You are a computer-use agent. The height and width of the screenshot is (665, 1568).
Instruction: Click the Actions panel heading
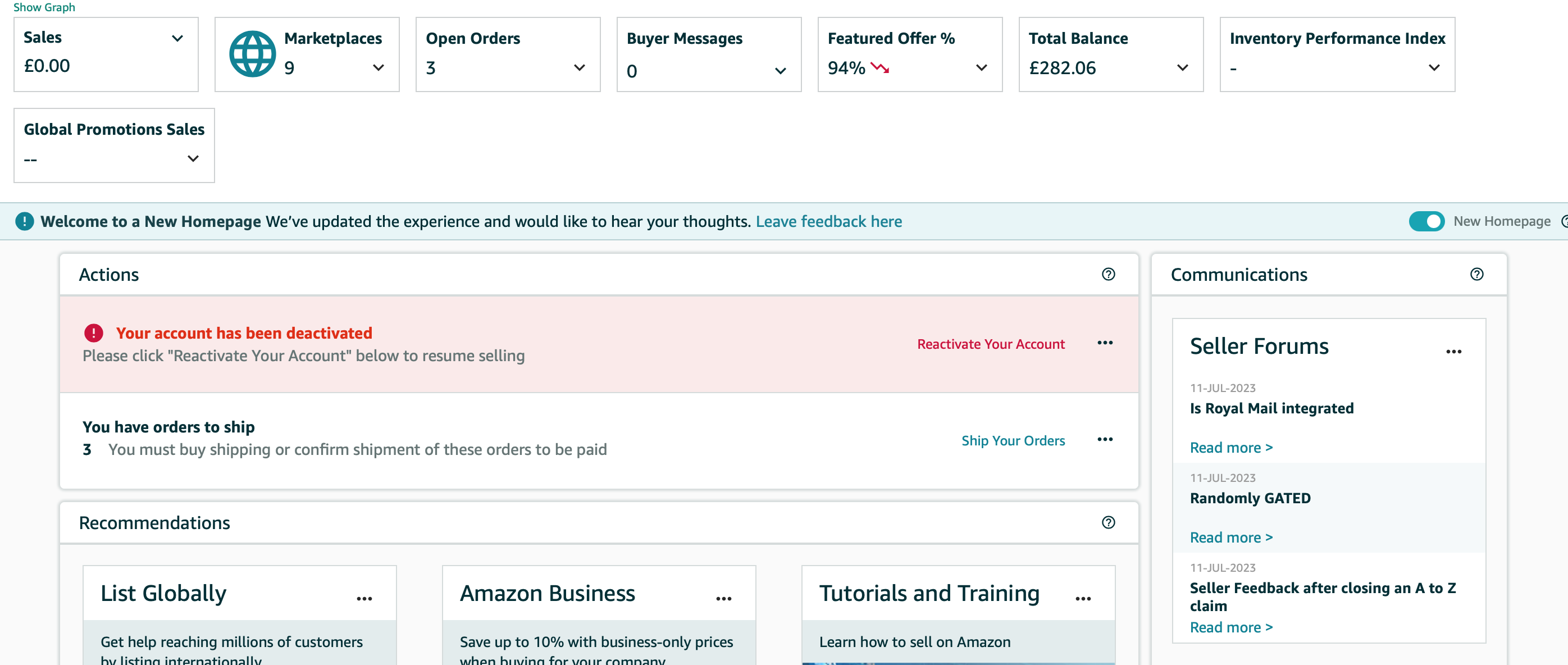[109, 275]
